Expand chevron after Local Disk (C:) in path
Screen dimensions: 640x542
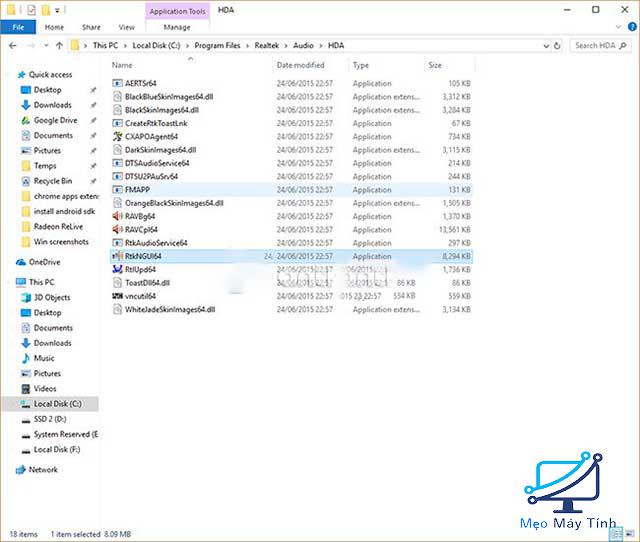tap(187, 46)
